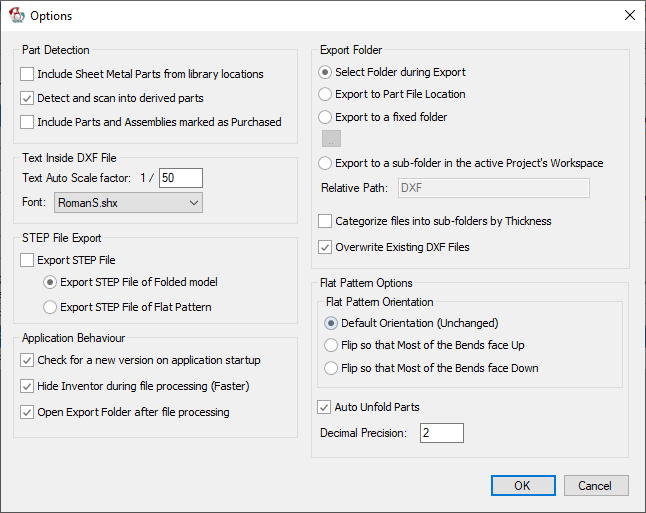Click the folder browse ellipsis button
Screen dimensions: 646x513
pos(332,139)
